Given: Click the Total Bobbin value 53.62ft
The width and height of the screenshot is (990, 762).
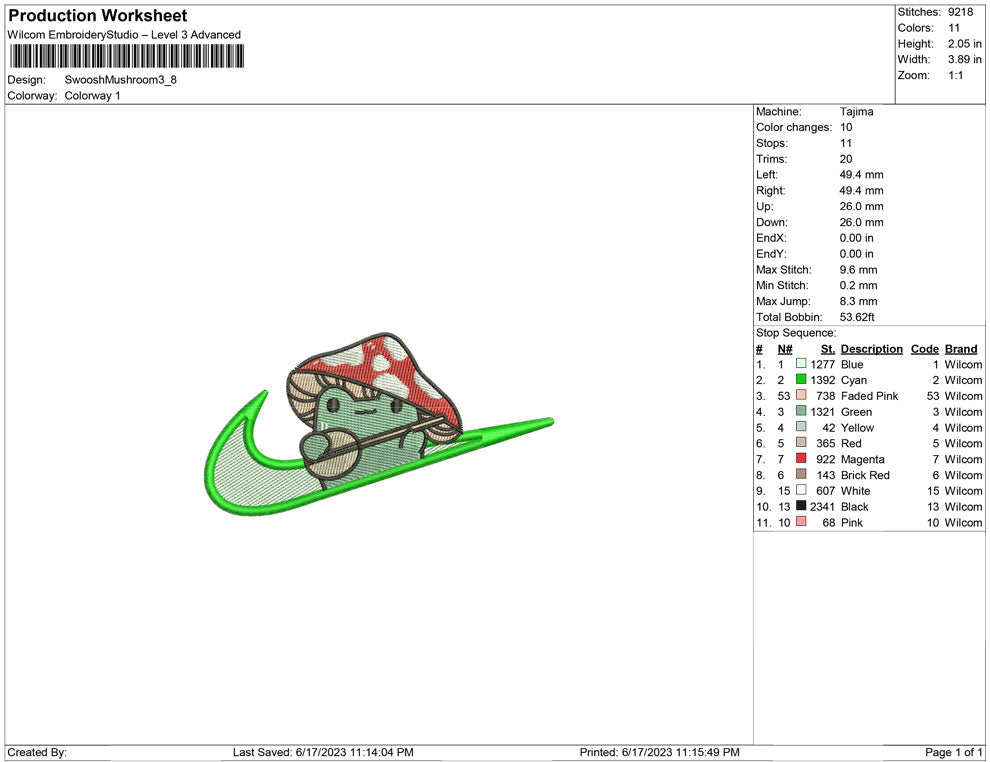Looking at the screenshot, I should pyautogui.click(x=857, y=317).
